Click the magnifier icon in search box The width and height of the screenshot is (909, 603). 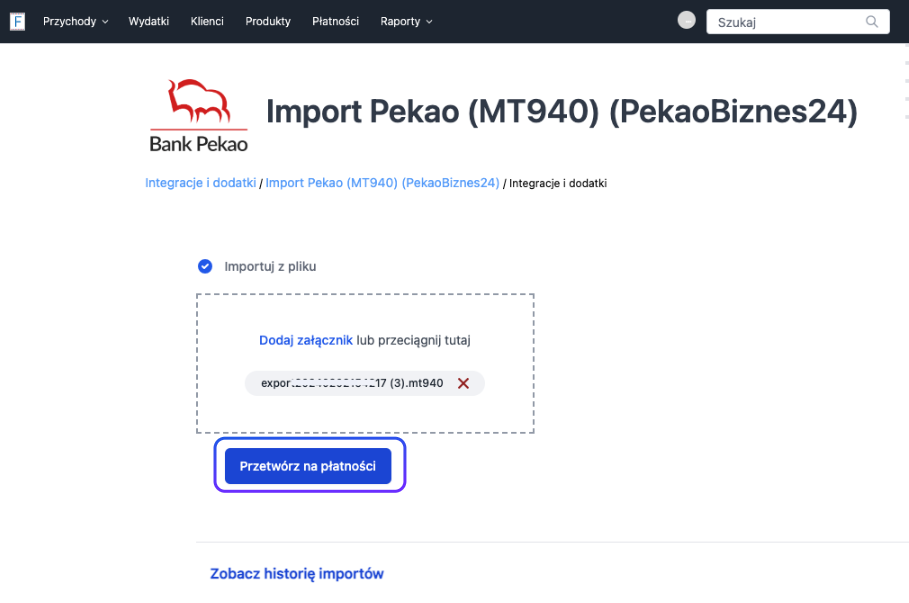point(871,21)
